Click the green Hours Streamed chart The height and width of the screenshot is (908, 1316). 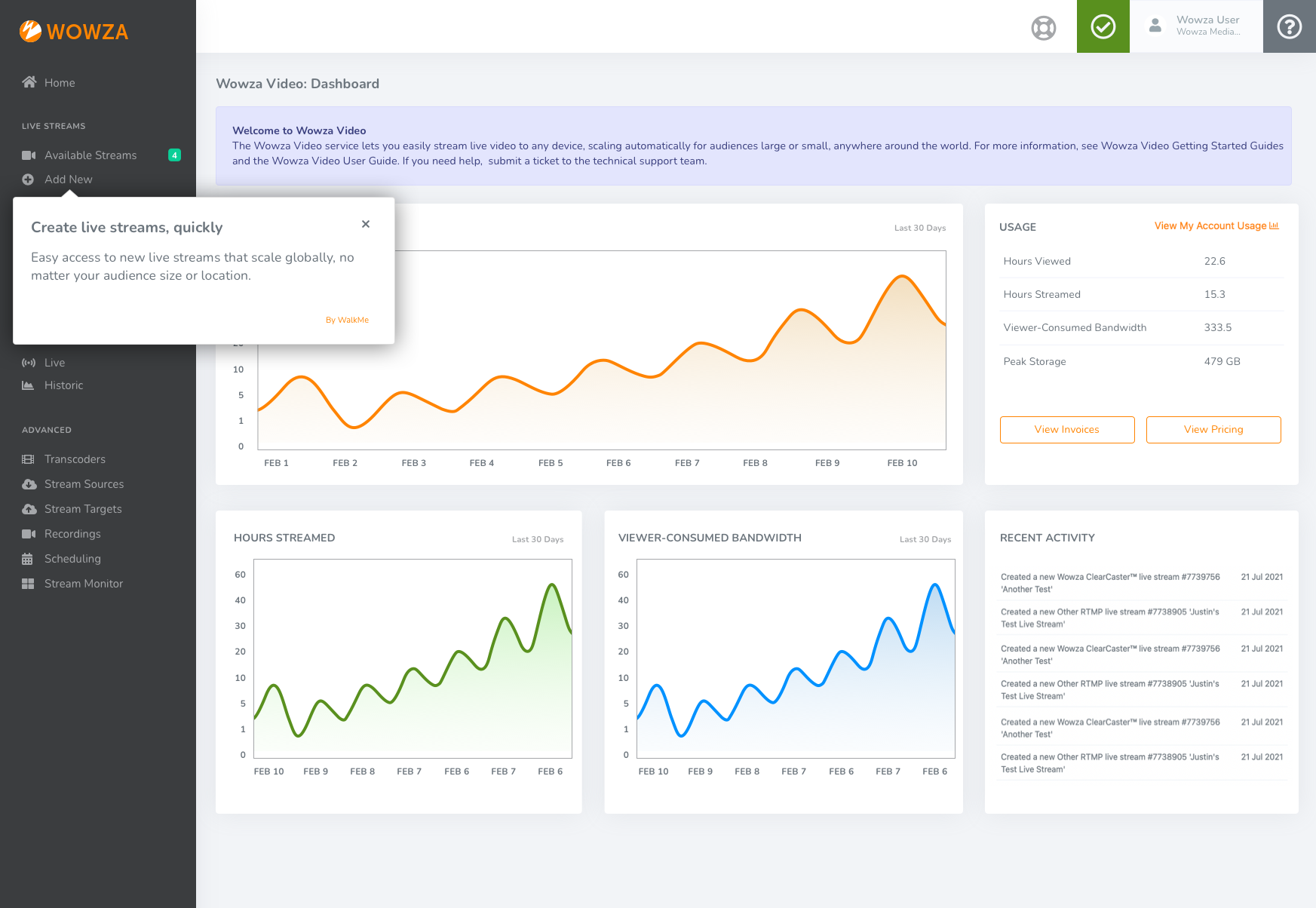413,658
